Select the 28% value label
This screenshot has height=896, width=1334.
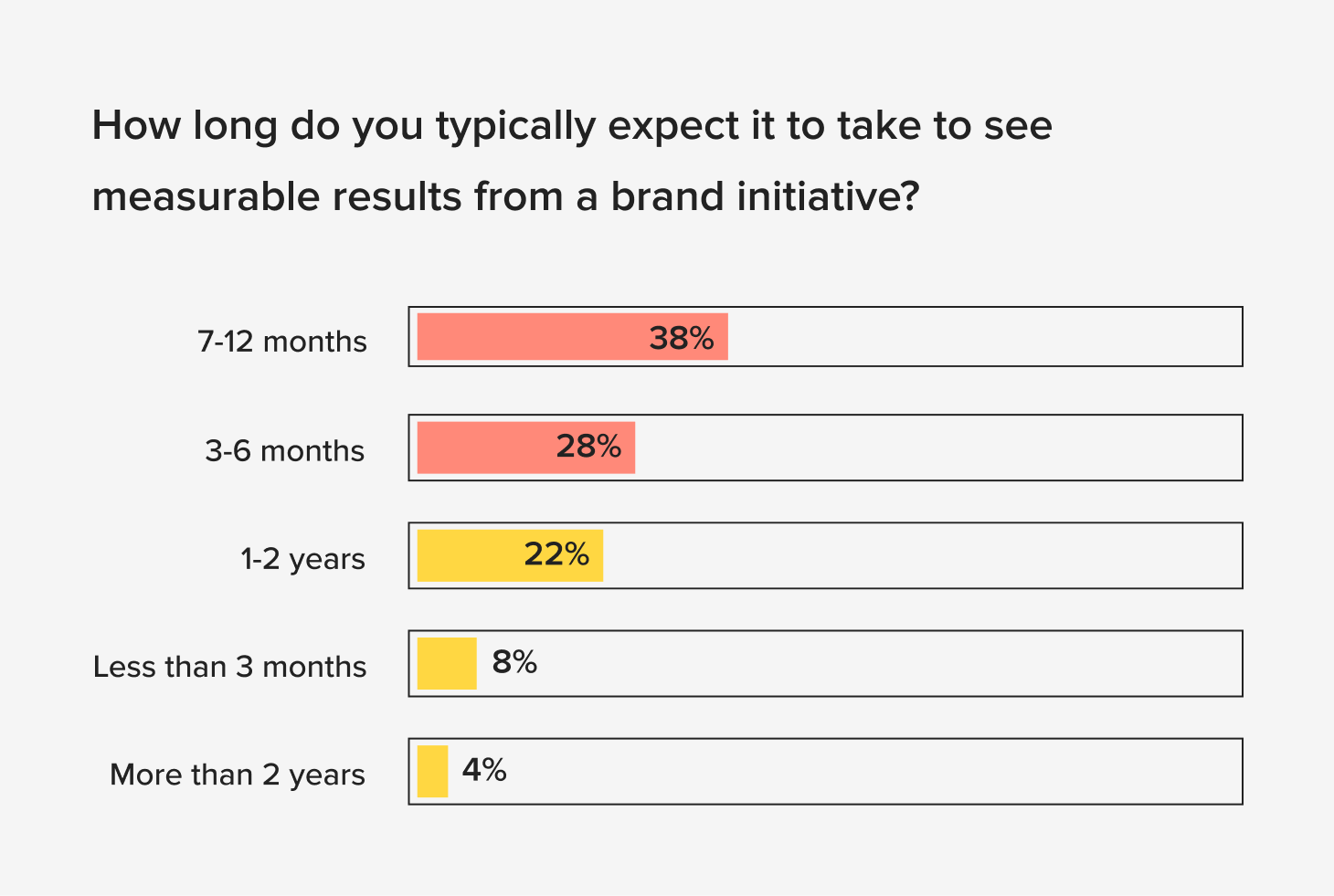pos(588,447)
